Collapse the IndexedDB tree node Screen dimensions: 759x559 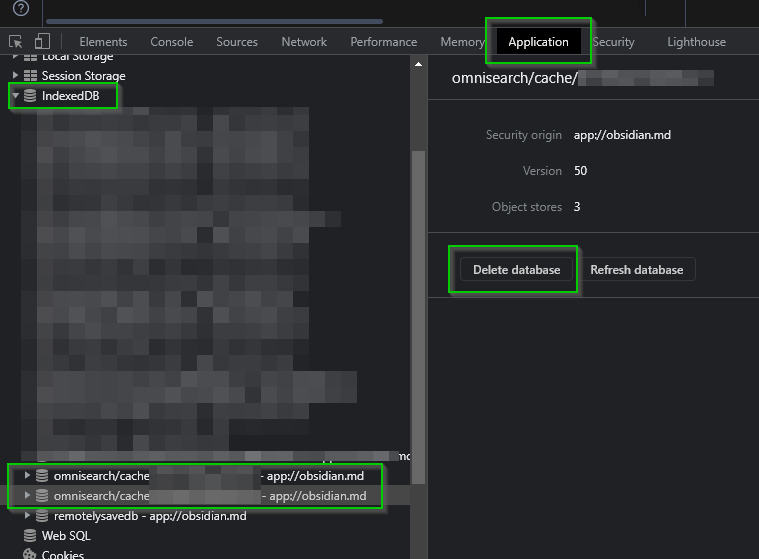tap(15, 95)
